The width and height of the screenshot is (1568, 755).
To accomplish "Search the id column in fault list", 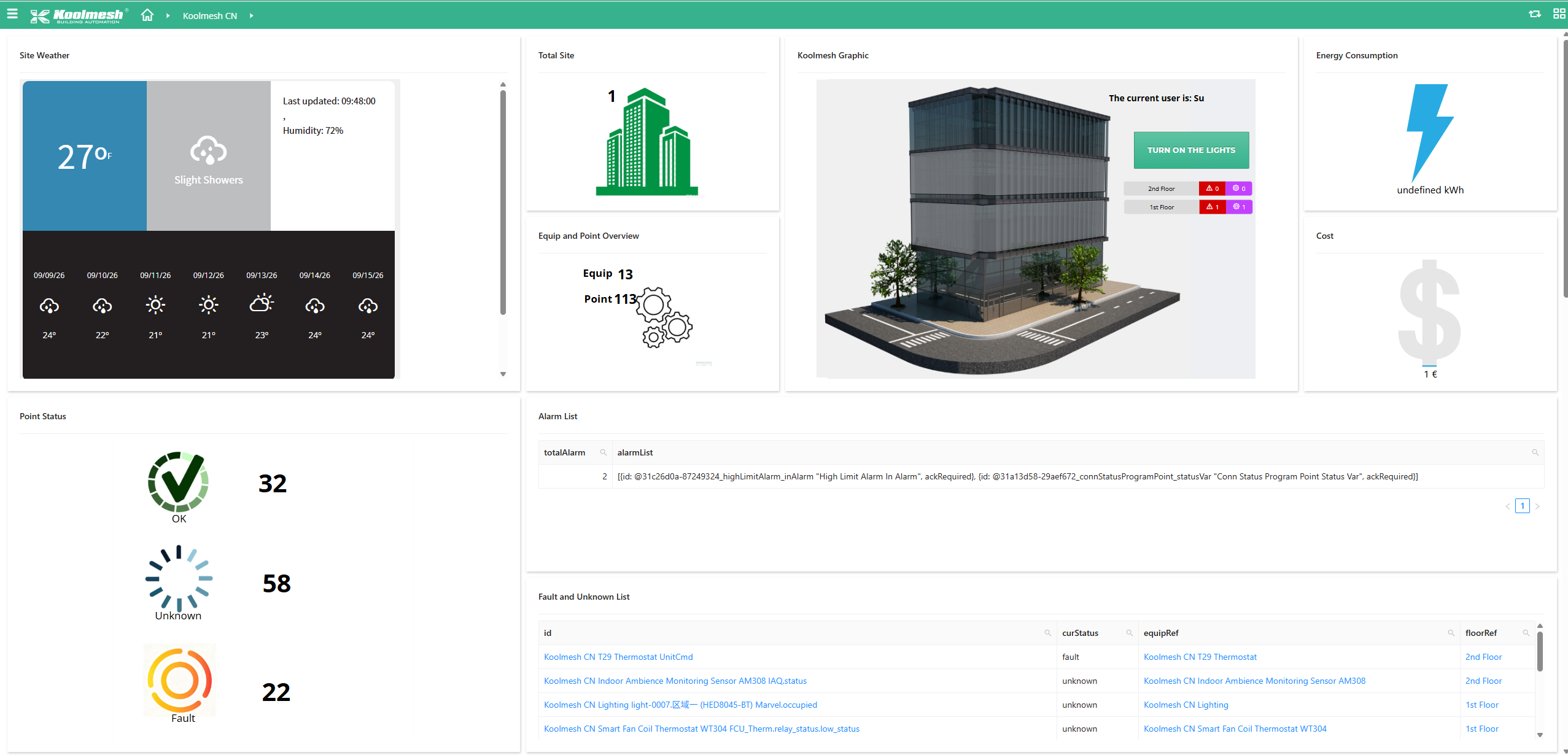I will (1048, 633).
